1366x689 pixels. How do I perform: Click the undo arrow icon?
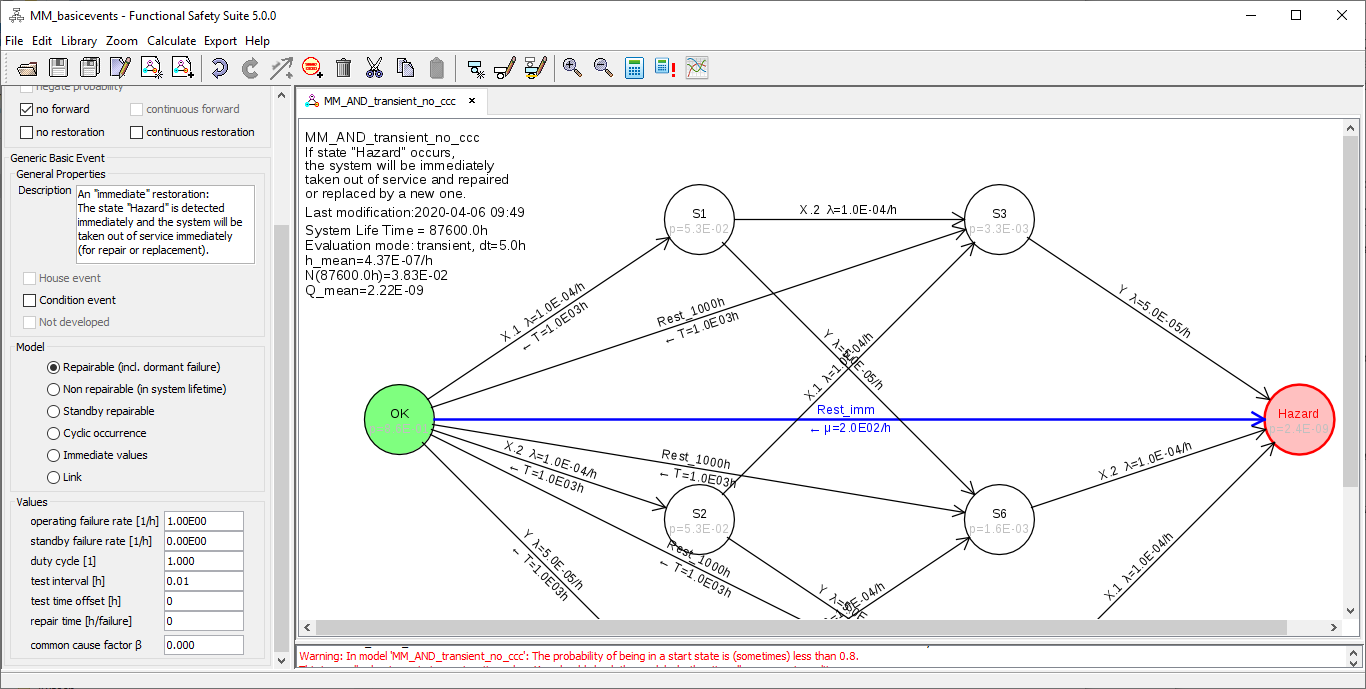click(x=219, y=68)
